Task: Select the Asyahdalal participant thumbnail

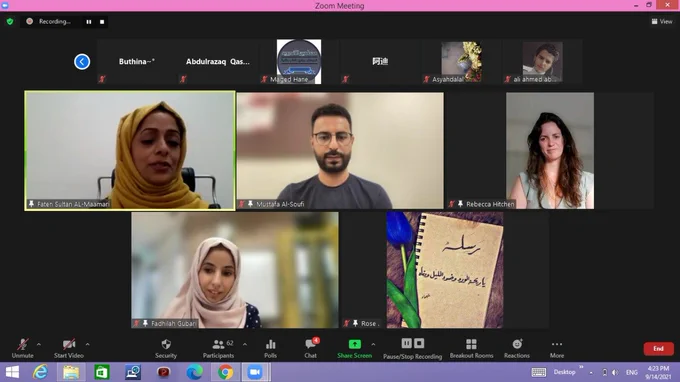Action: (x=461, y=62)
